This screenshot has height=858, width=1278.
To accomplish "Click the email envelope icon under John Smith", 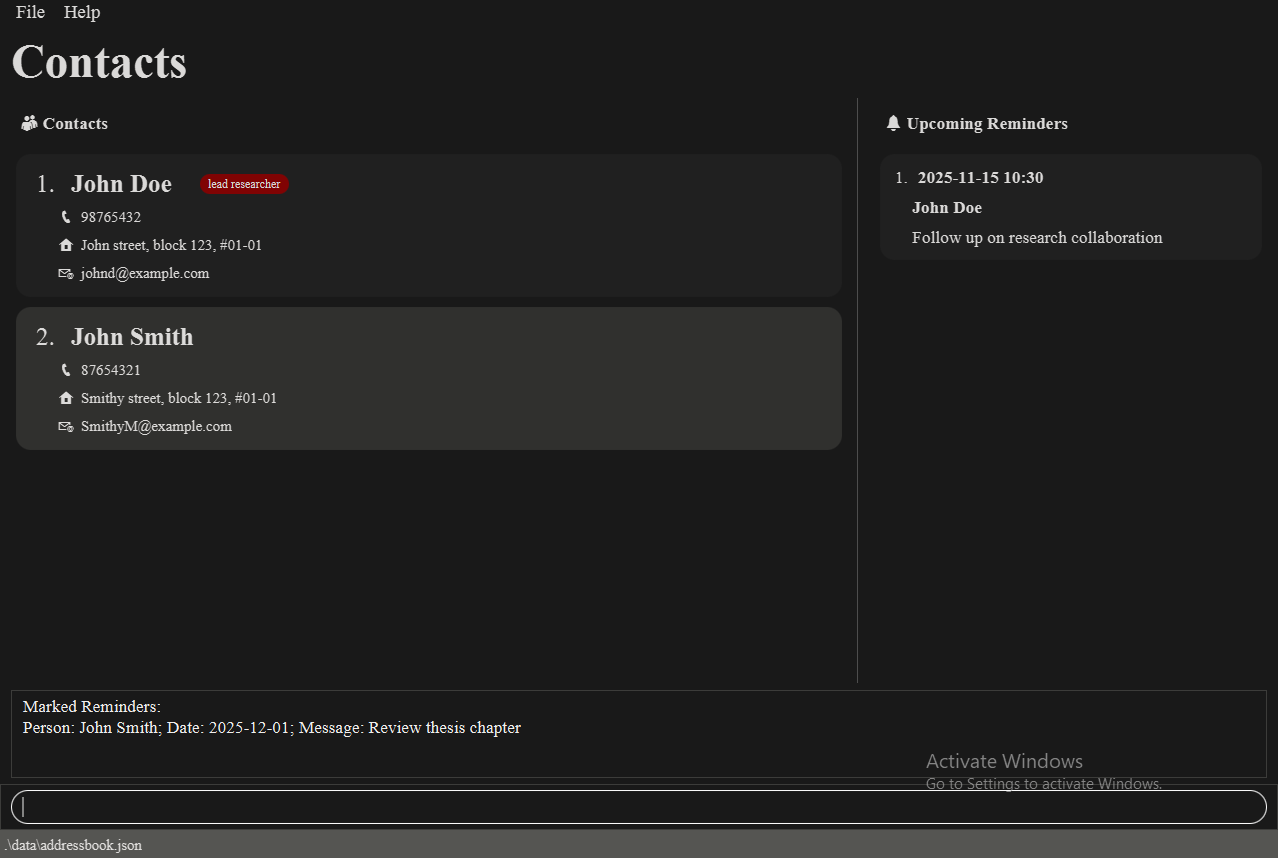I will click(66, 426).
